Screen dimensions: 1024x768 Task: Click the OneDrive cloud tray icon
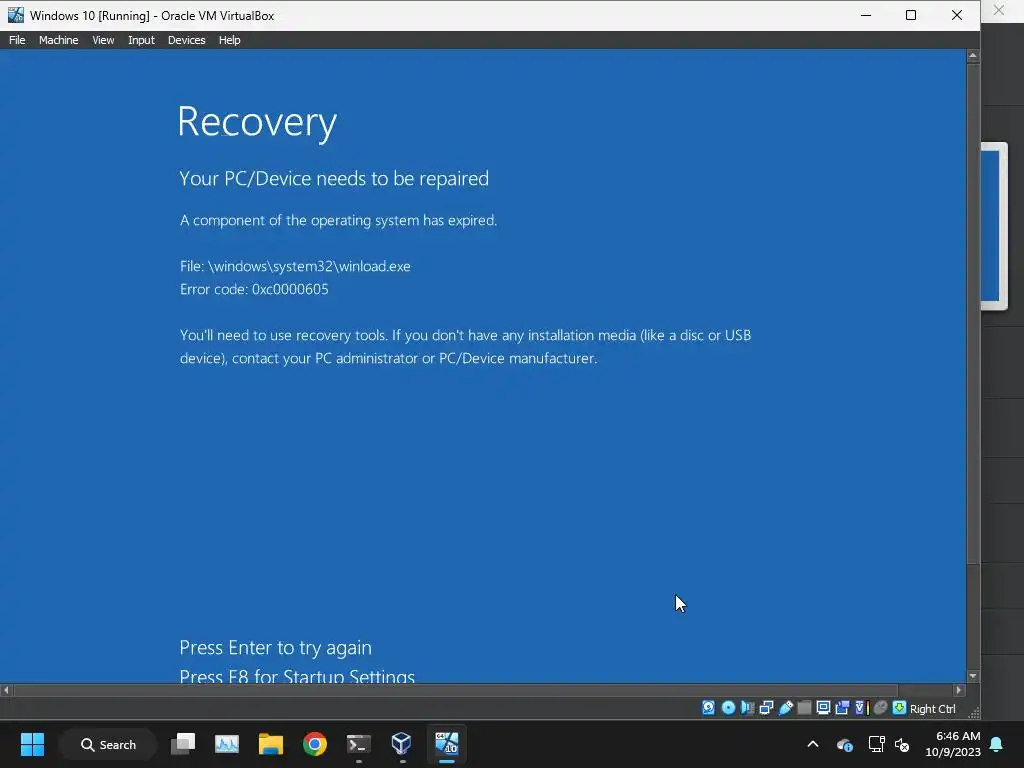[845, 744]
